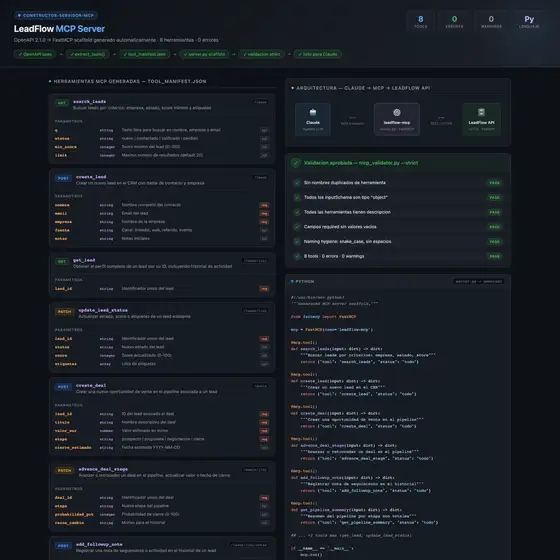Click the req badge on get_lead's lead_id
560x560 pixels.
[264, 289]
